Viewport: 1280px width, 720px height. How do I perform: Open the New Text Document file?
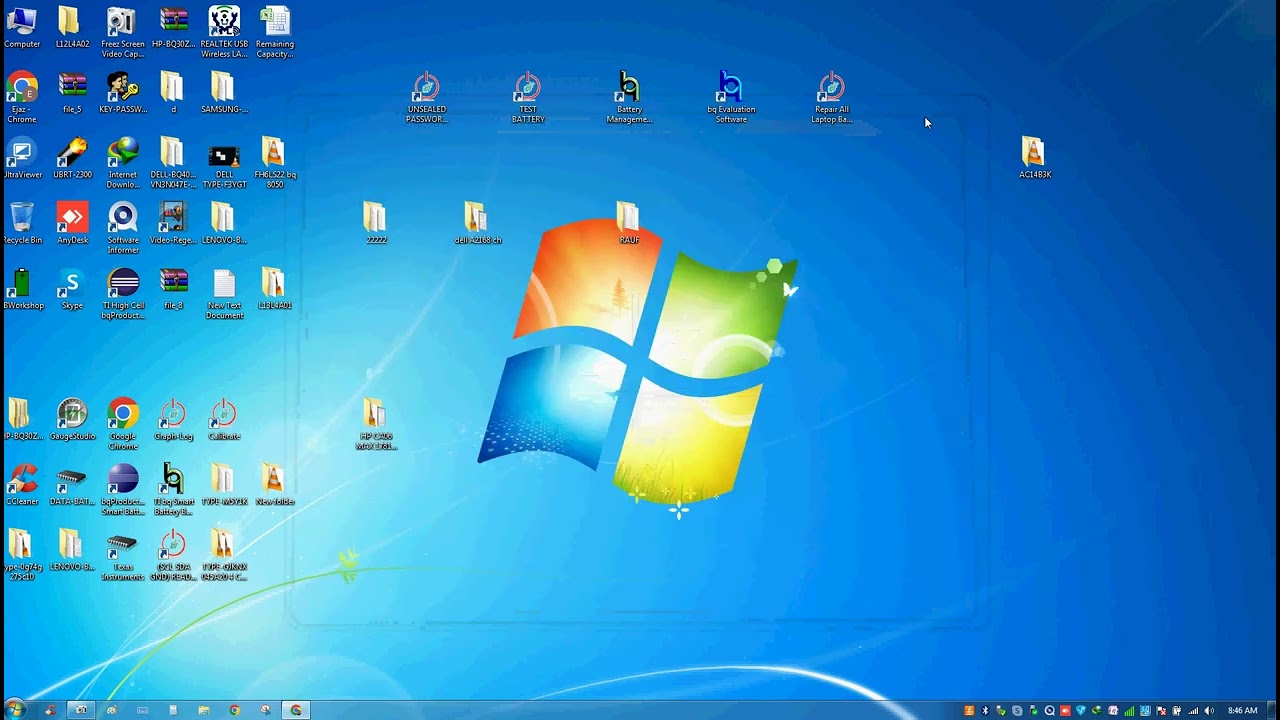click(224, 294)
